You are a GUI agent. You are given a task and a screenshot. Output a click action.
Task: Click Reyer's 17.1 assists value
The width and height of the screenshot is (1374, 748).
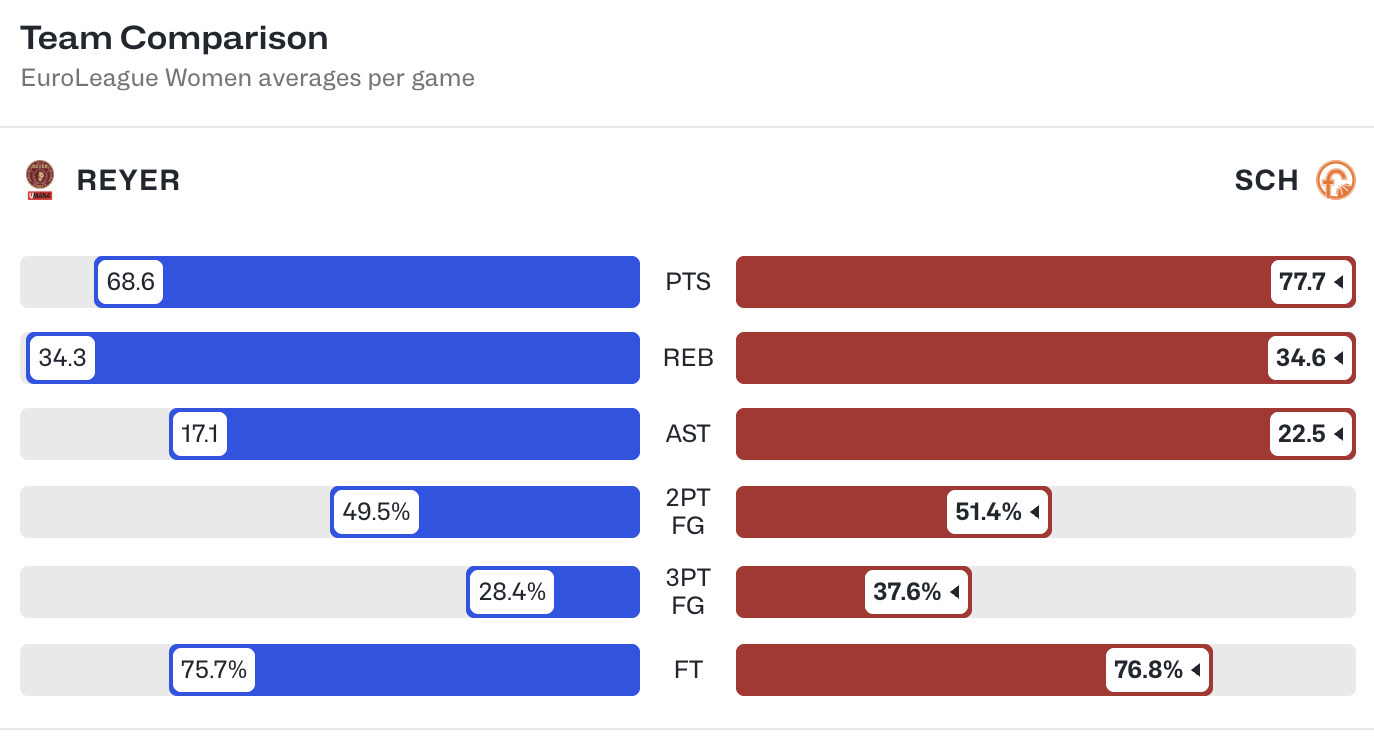pos(200,434)
